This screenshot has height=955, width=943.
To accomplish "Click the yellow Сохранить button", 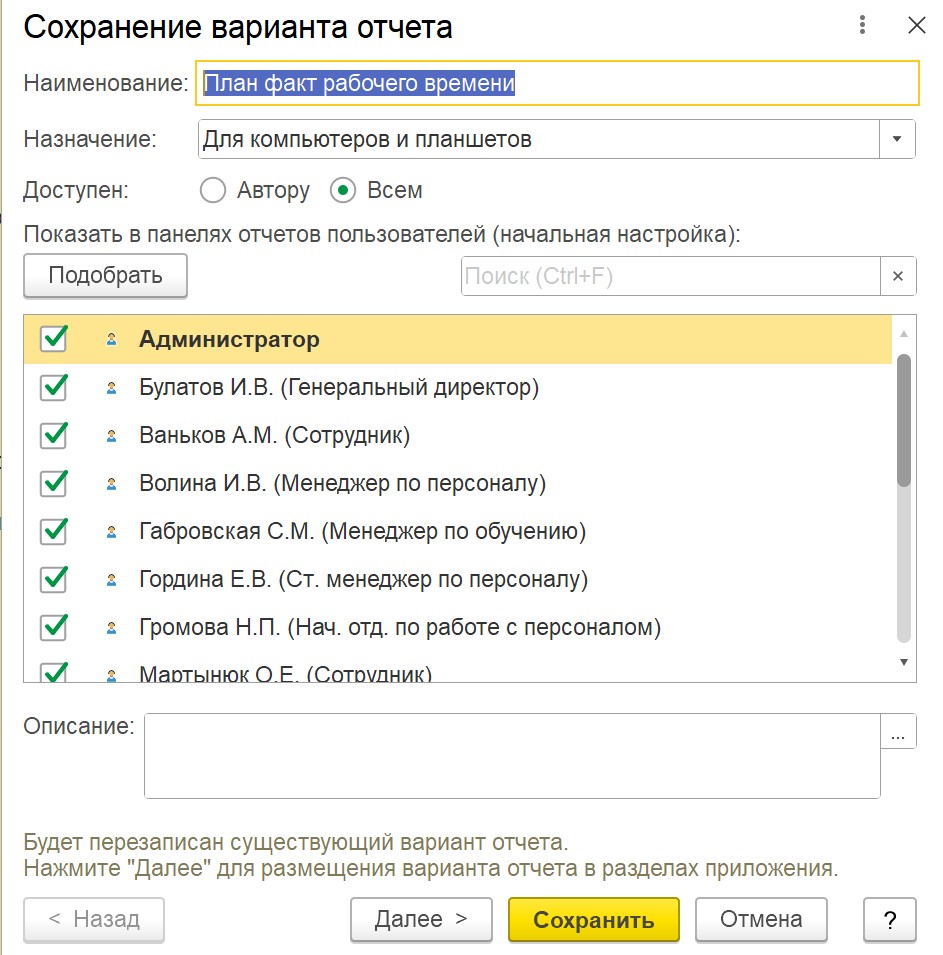I will [x=593, y=919].
